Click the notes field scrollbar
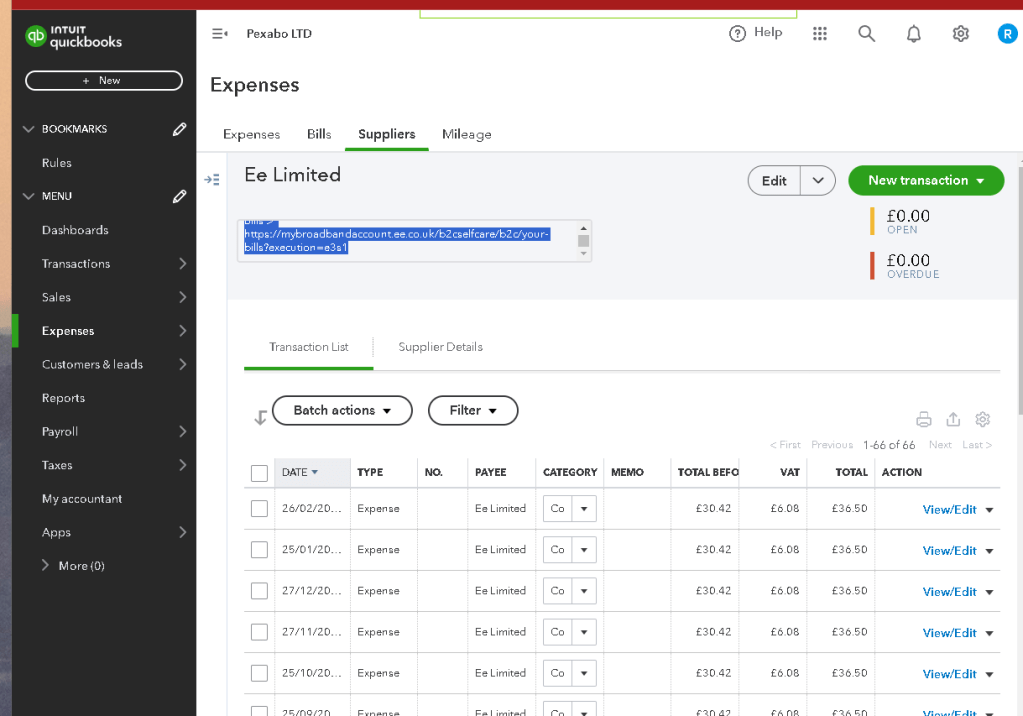The width and height of the screenshot is (1023, 716). pos(583,241)
